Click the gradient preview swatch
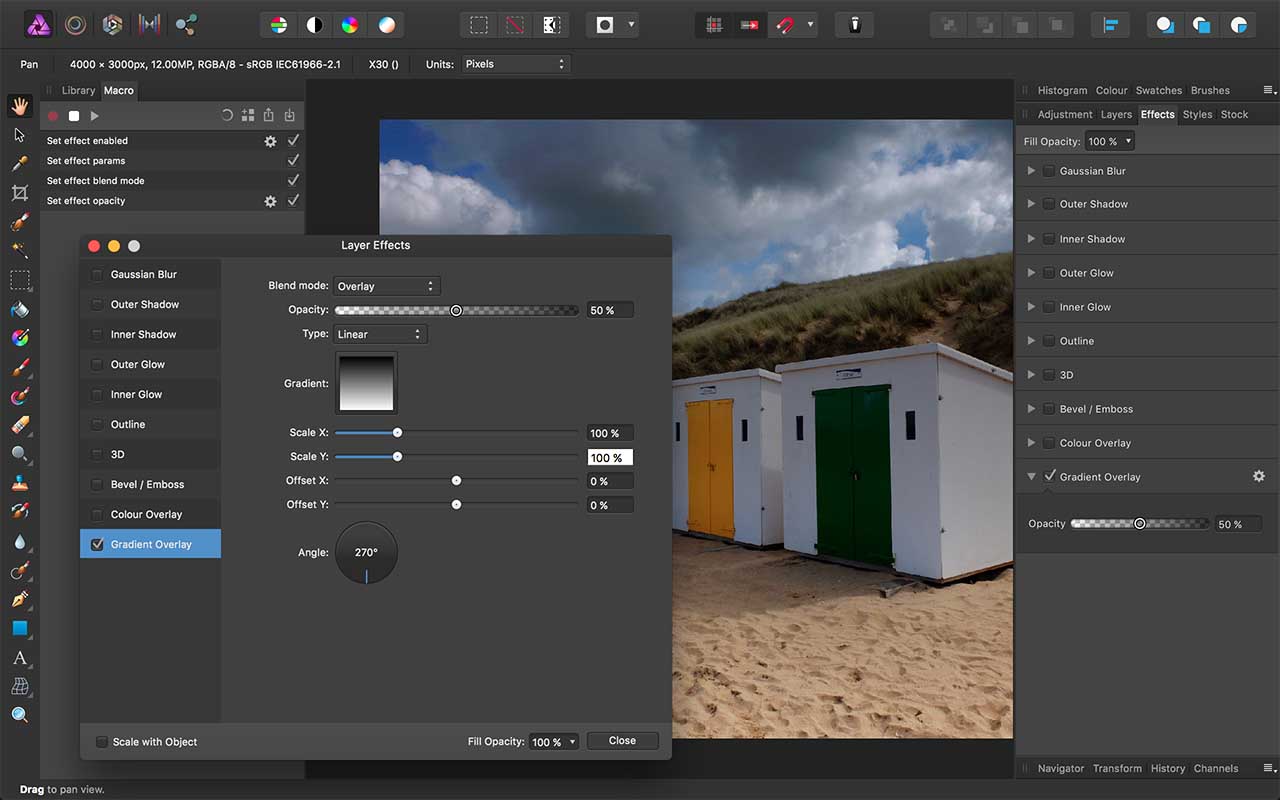The height and width of the screenshot is (800, 1280). 366,383
